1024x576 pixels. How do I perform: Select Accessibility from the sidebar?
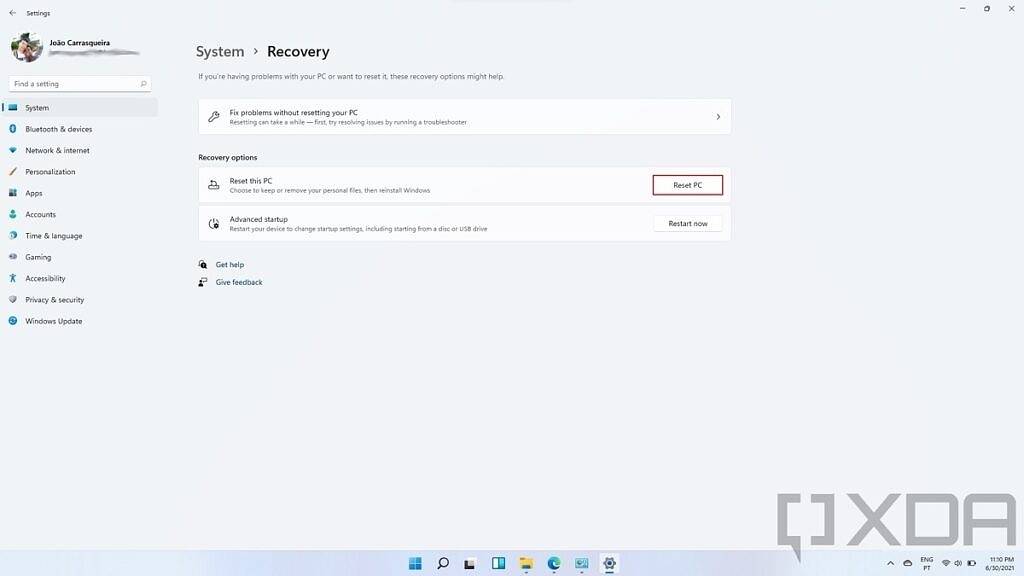click(44, 278)
